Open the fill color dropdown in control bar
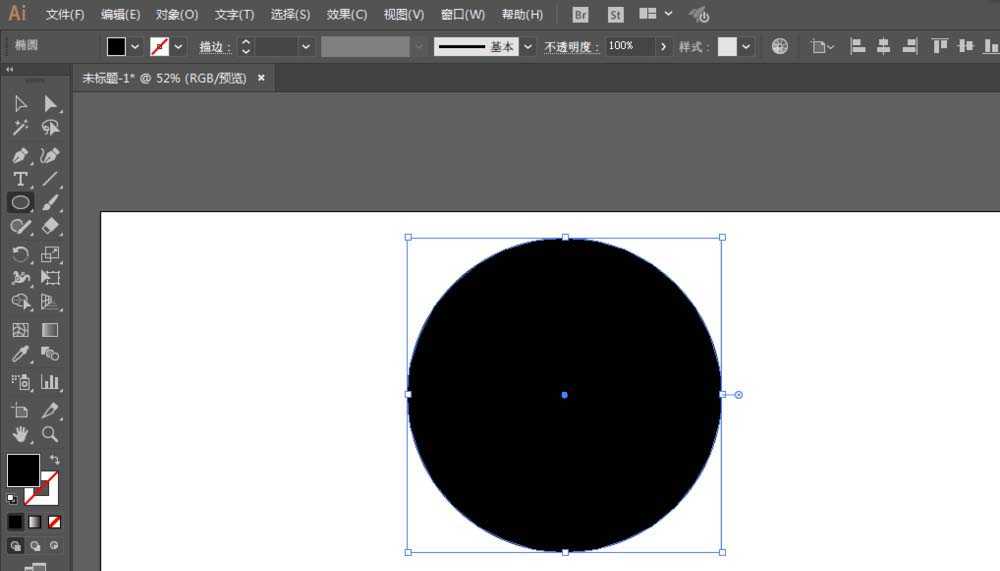The image size is (1000, 571). point(135,47)
